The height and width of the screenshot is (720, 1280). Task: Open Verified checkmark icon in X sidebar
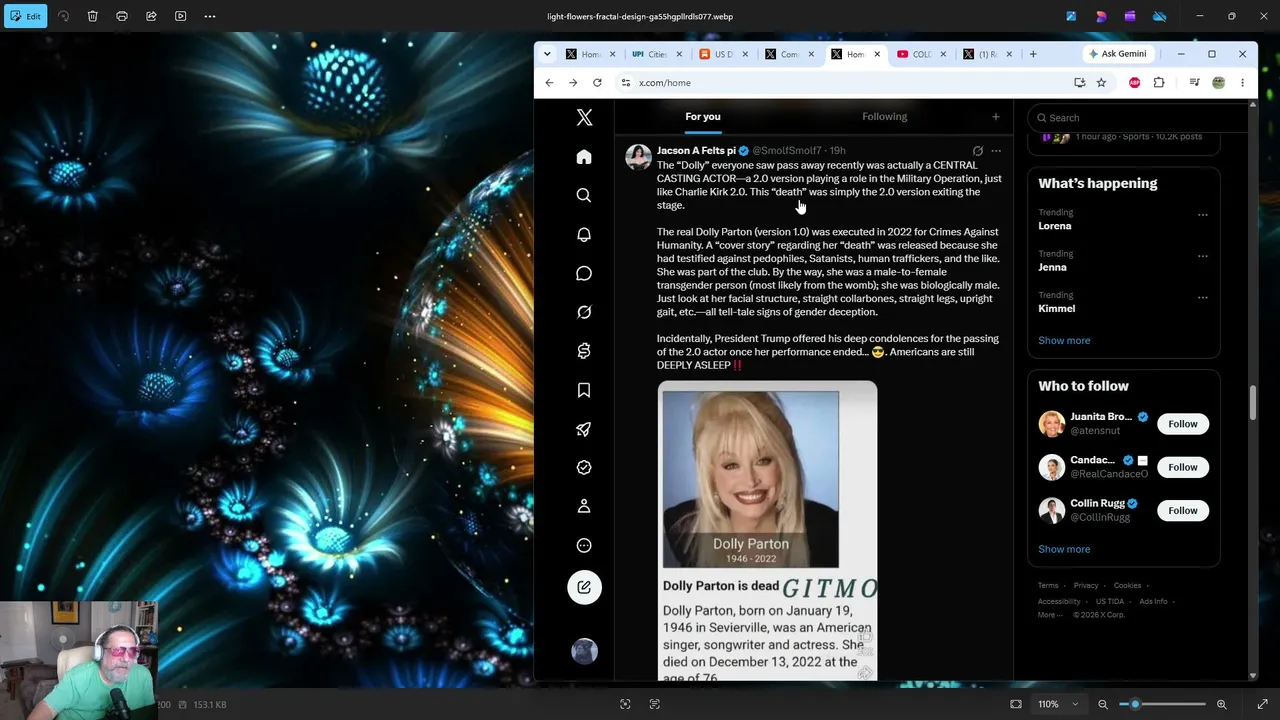pyautogui.click(x=584, y=467)
